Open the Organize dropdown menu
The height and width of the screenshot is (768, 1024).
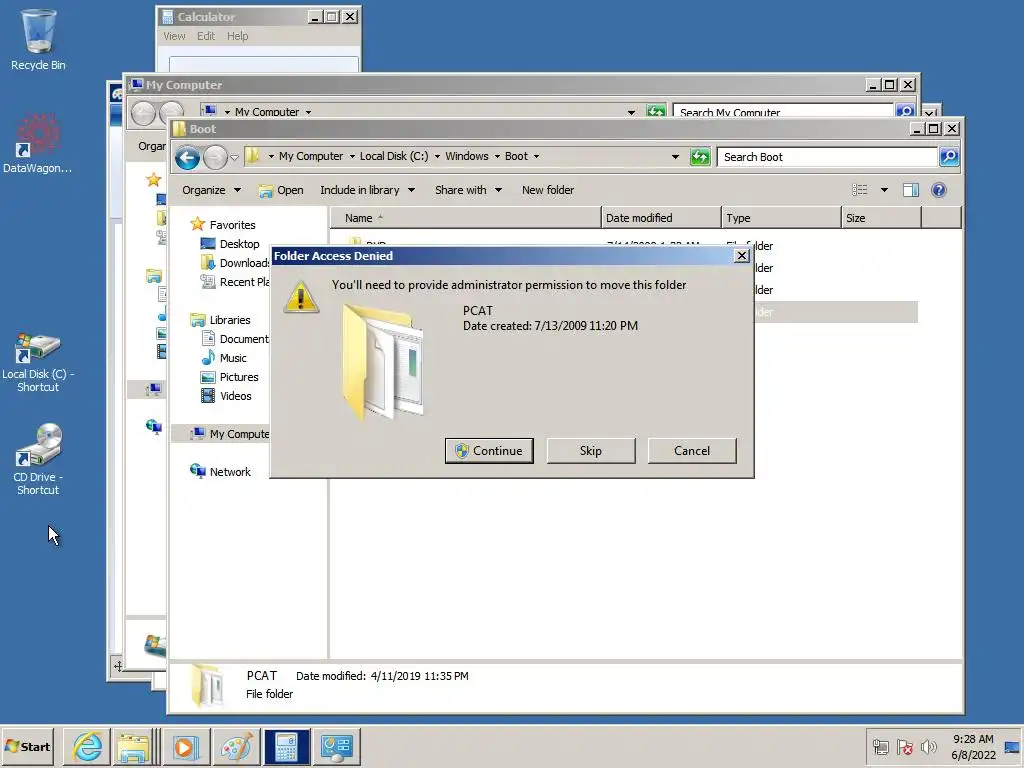[x=211, y=190]
